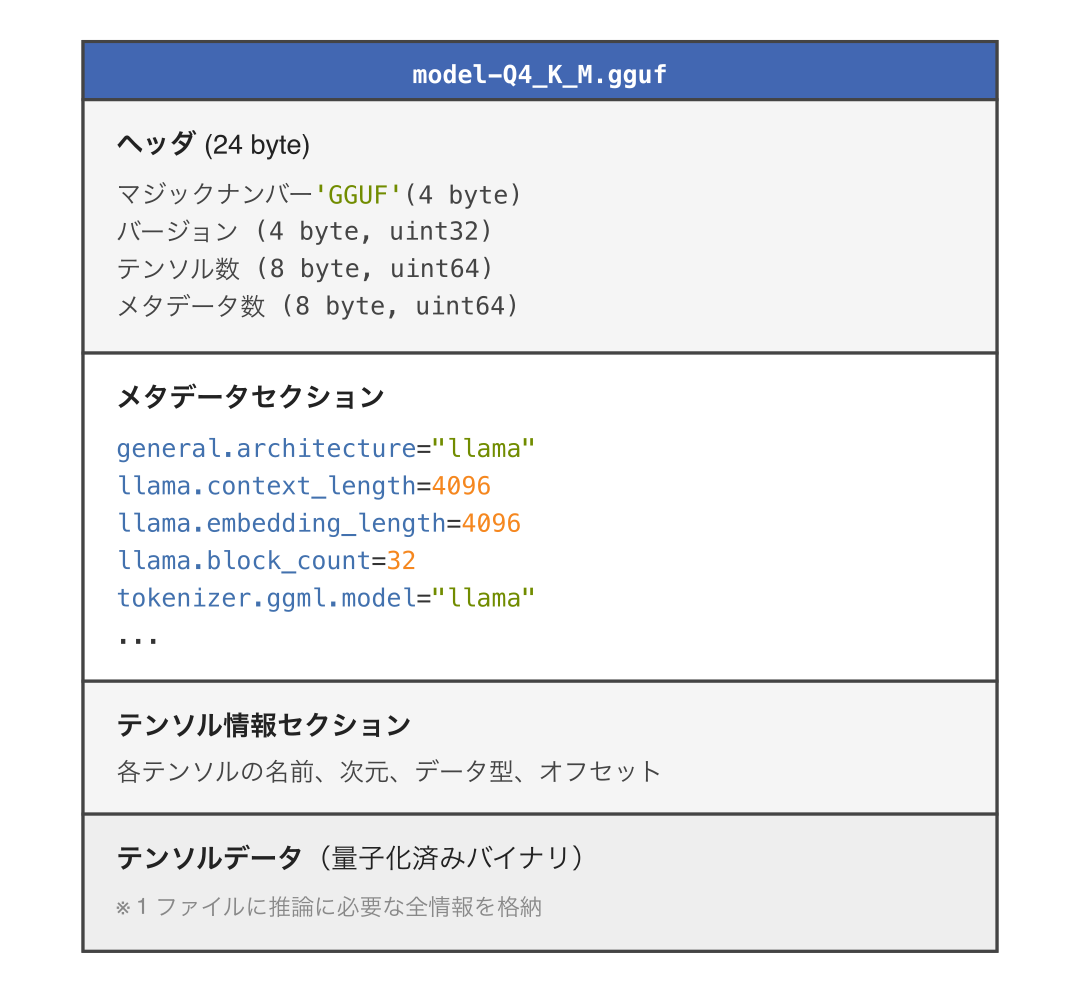Click the マジックナンバー 'GGUF' line
The height and width of the screenshot is (993, 1080).
click(318, 194)
